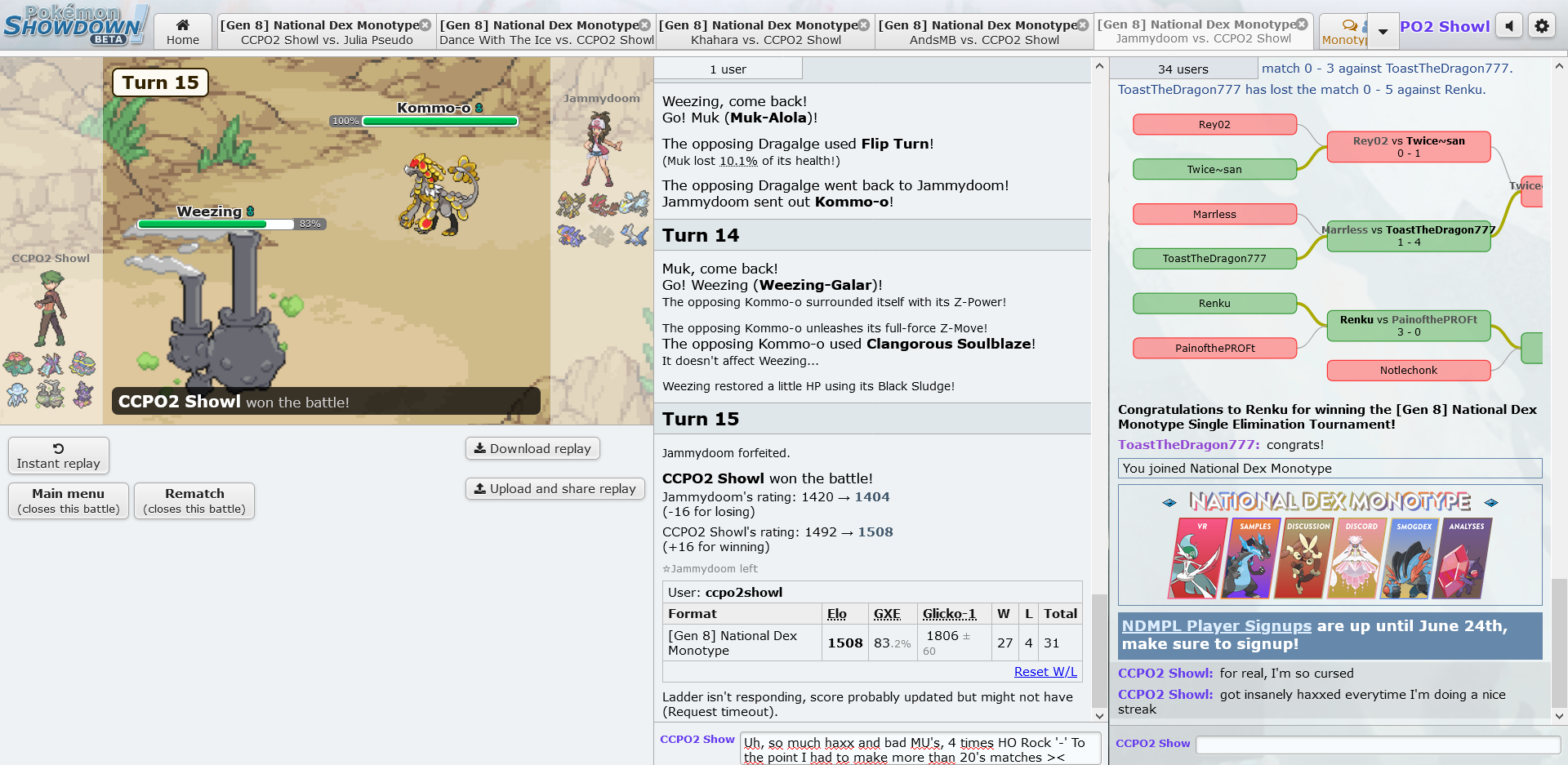Click the Elo column header

[x=836, y=613]
